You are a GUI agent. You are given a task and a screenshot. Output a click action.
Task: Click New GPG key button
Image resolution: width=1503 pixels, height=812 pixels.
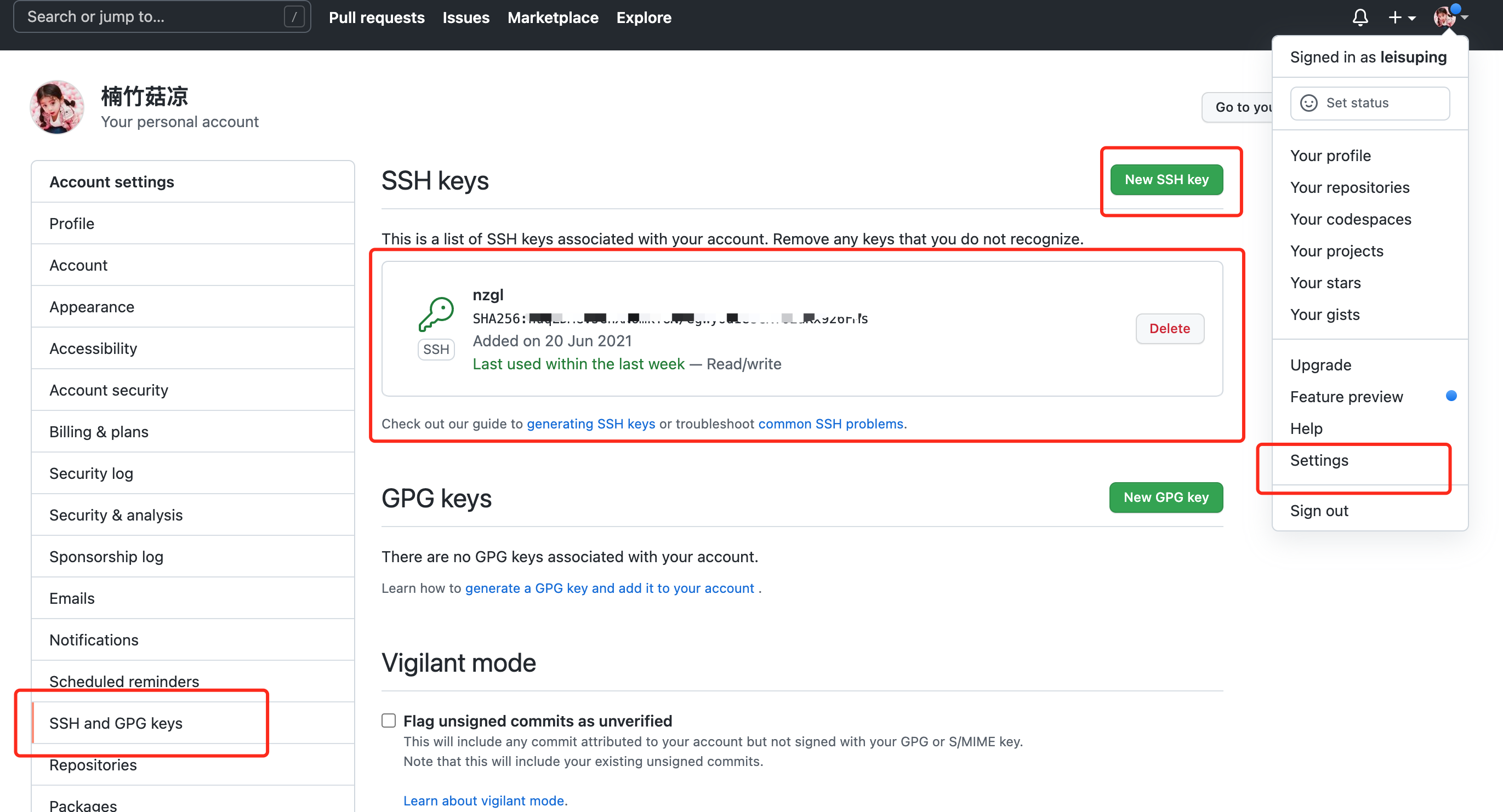coord(1165,497)
